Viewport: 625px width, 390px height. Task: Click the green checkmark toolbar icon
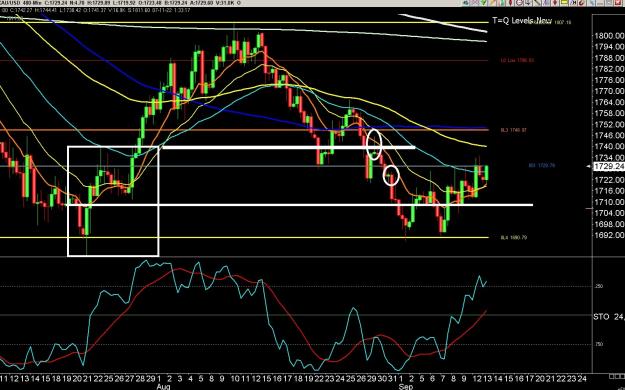pos(483,2)
